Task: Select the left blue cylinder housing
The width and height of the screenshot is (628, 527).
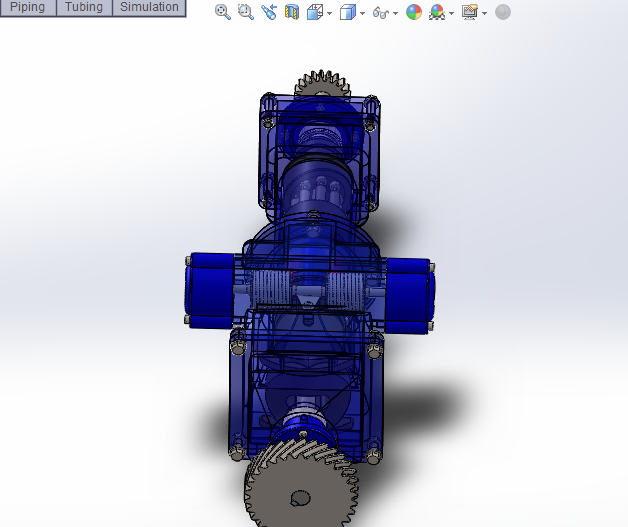Action: 210,291
